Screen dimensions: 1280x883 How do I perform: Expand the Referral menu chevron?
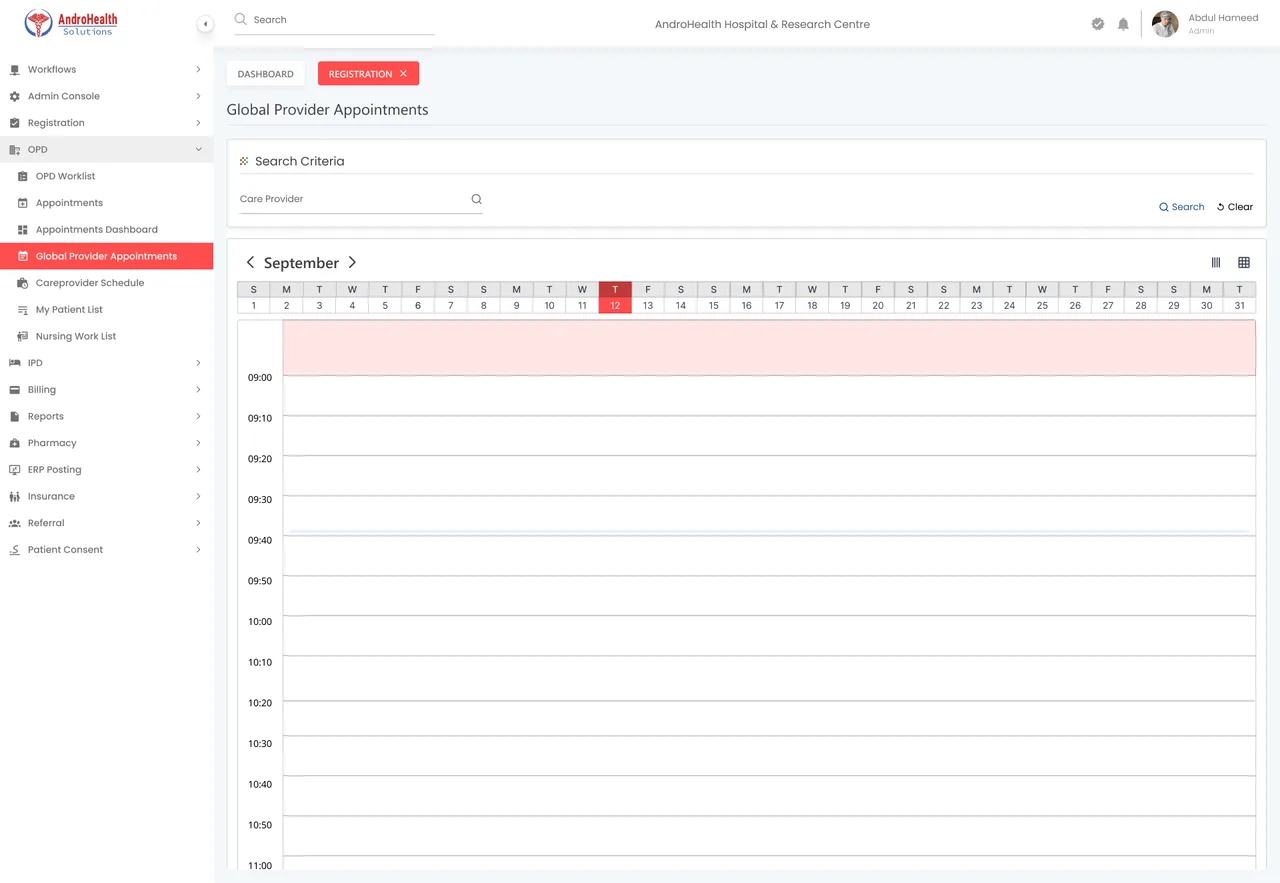(x=198, y=523)
